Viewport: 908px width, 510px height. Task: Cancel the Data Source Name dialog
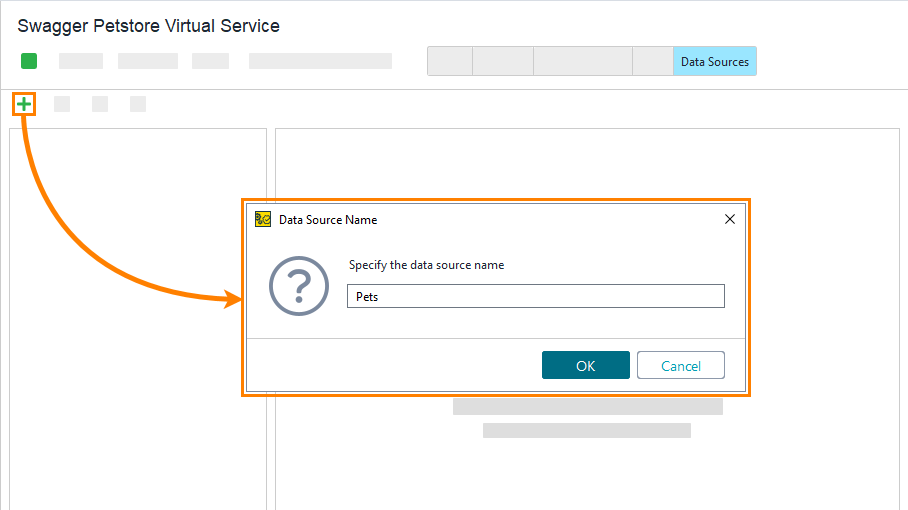(x=680, y=365)
